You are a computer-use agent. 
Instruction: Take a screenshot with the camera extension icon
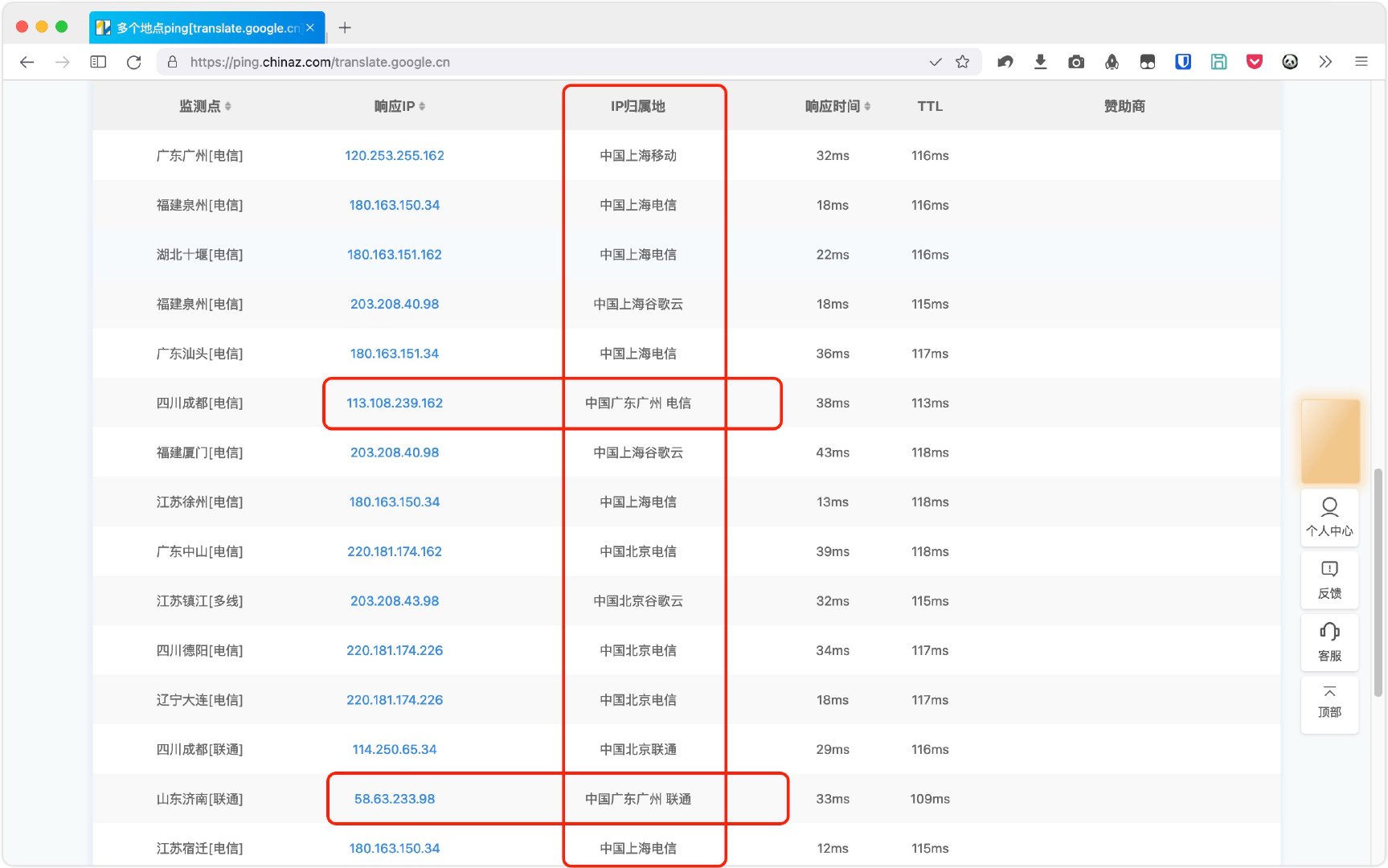(x=1076, y=61)
